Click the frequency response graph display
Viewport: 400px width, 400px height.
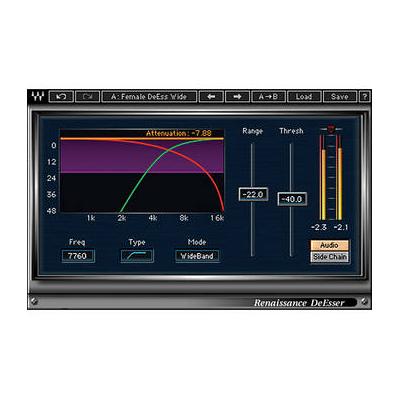[x=142, y=171]
